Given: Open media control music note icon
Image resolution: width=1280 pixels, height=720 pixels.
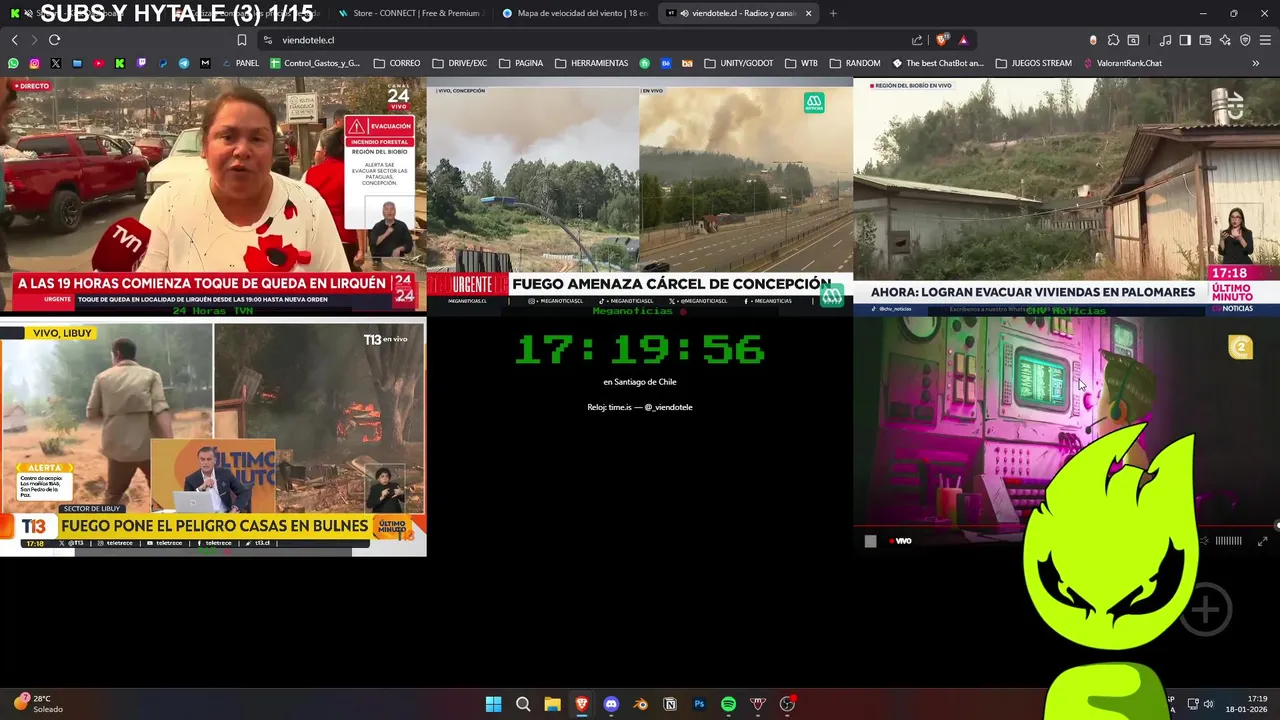Looking at the screenshot, I should [x=1165, y=40].
